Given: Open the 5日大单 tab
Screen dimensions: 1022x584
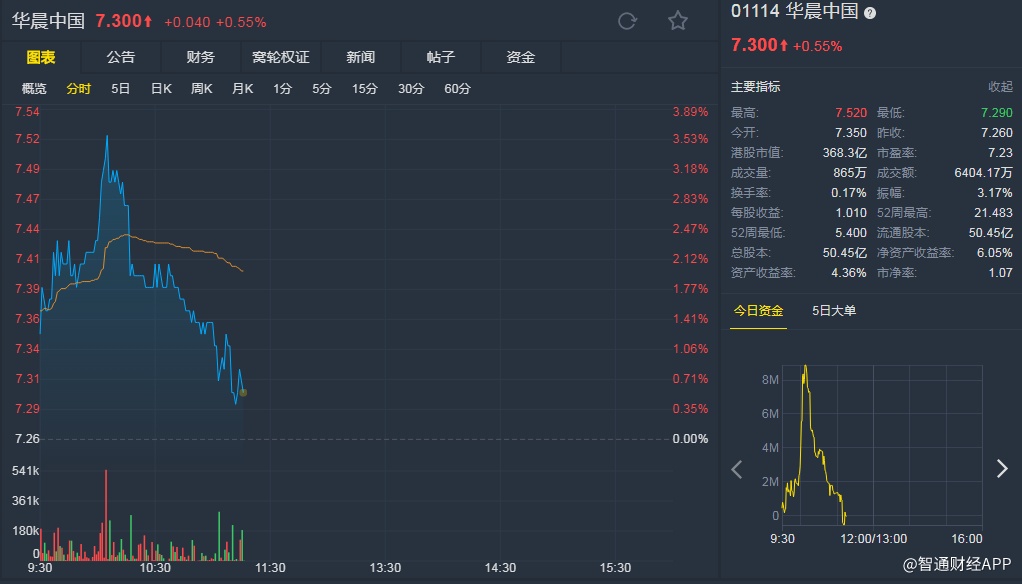Looking at the screenshot, I should pyautogui.click(x=834, y=311).
